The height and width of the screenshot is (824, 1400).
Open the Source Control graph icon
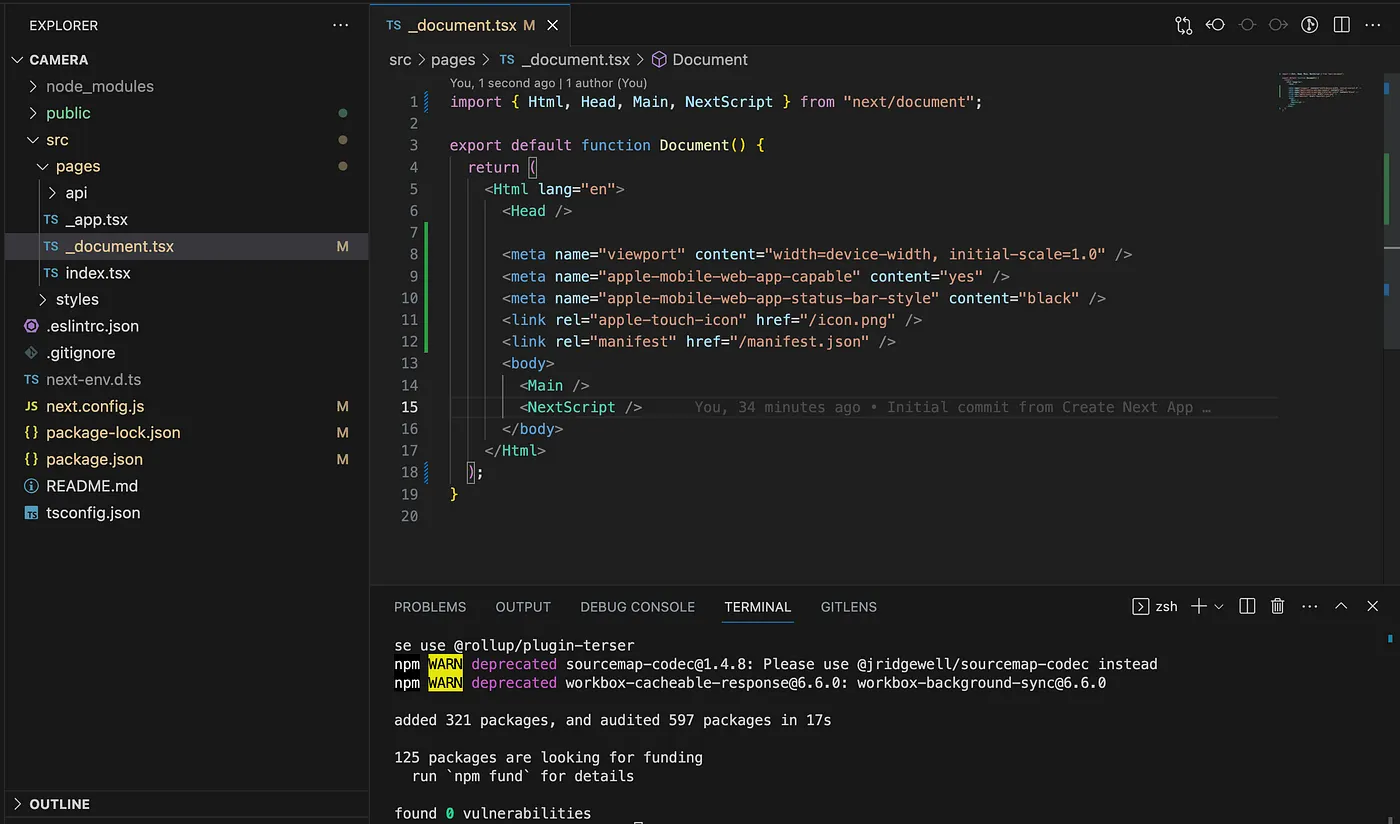tap(1183, 25)
